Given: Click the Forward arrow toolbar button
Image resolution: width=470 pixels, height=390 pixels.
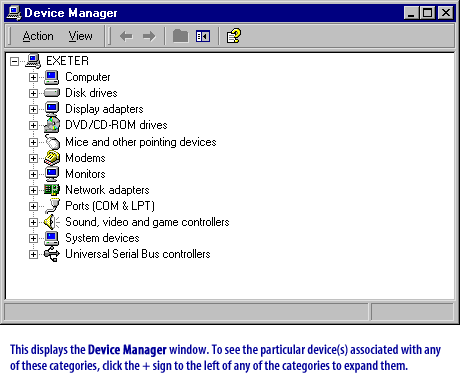Looking at the screenshot, I should pyautogui.click(x=149, y=36).
